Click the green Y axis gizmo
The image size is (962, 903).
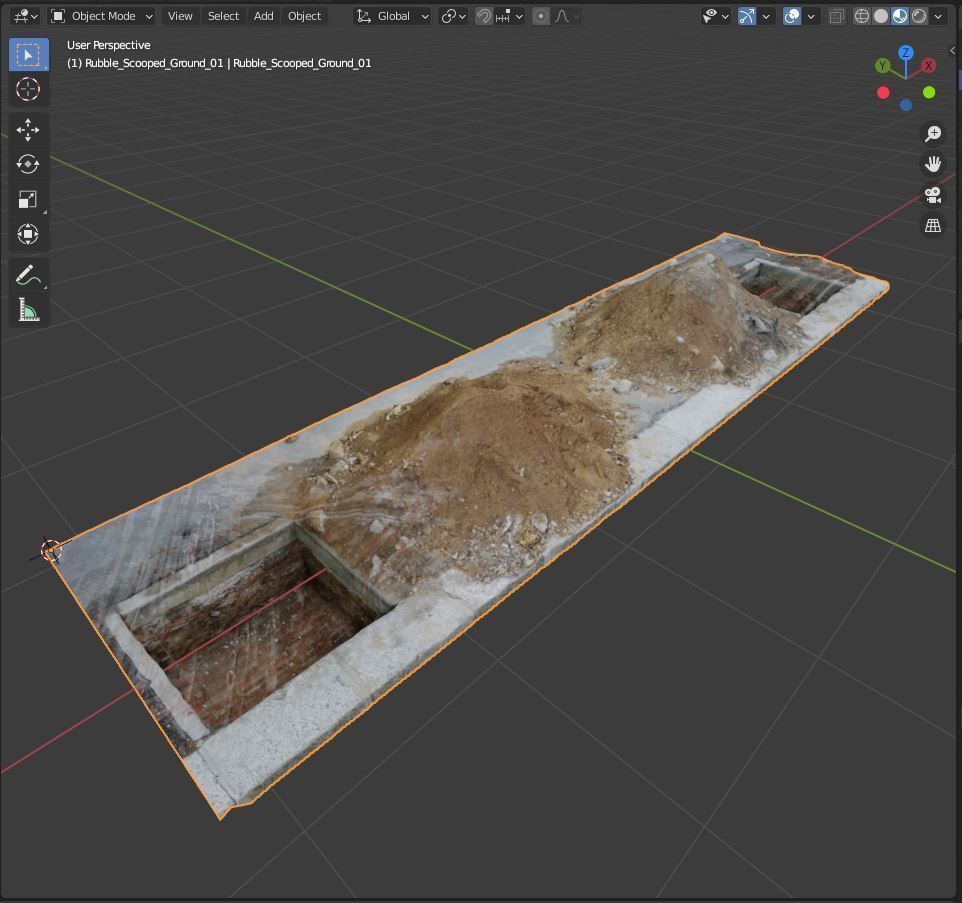[x=883, y=66]
